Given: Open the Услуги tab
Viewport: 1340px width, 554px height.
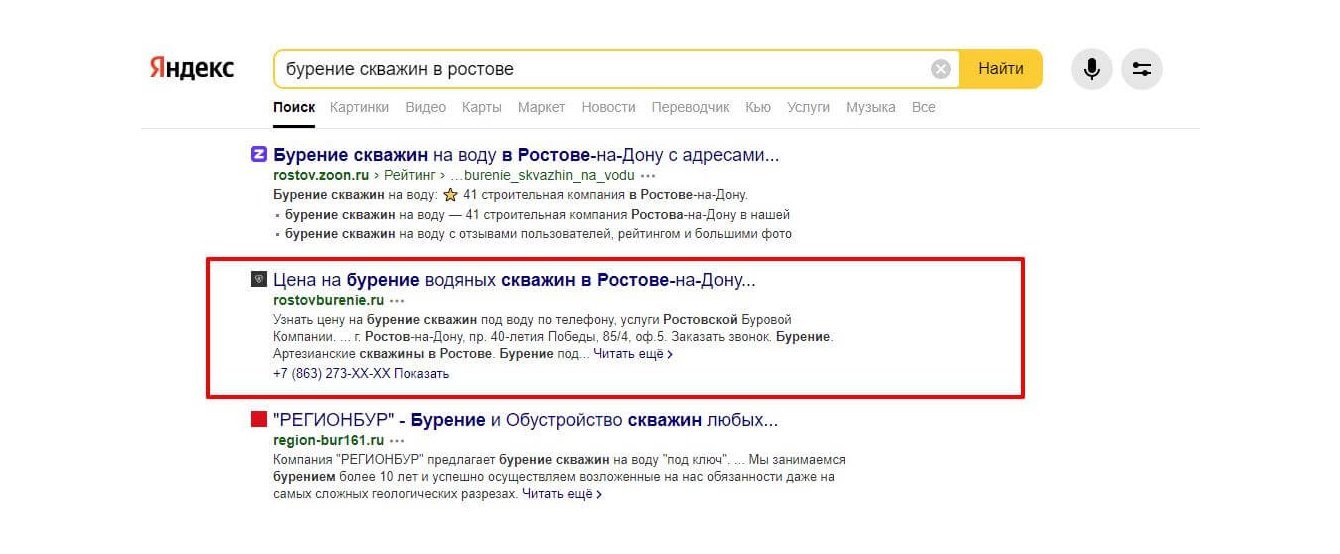Looking at the screenshot, I should [x=808, y=107].
